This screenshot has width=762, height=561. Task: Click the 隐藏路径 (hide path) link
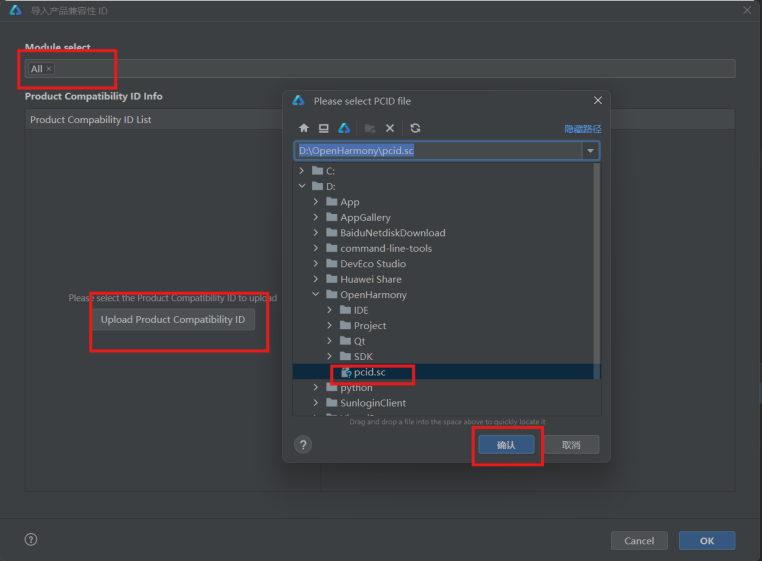pos(583,129)
